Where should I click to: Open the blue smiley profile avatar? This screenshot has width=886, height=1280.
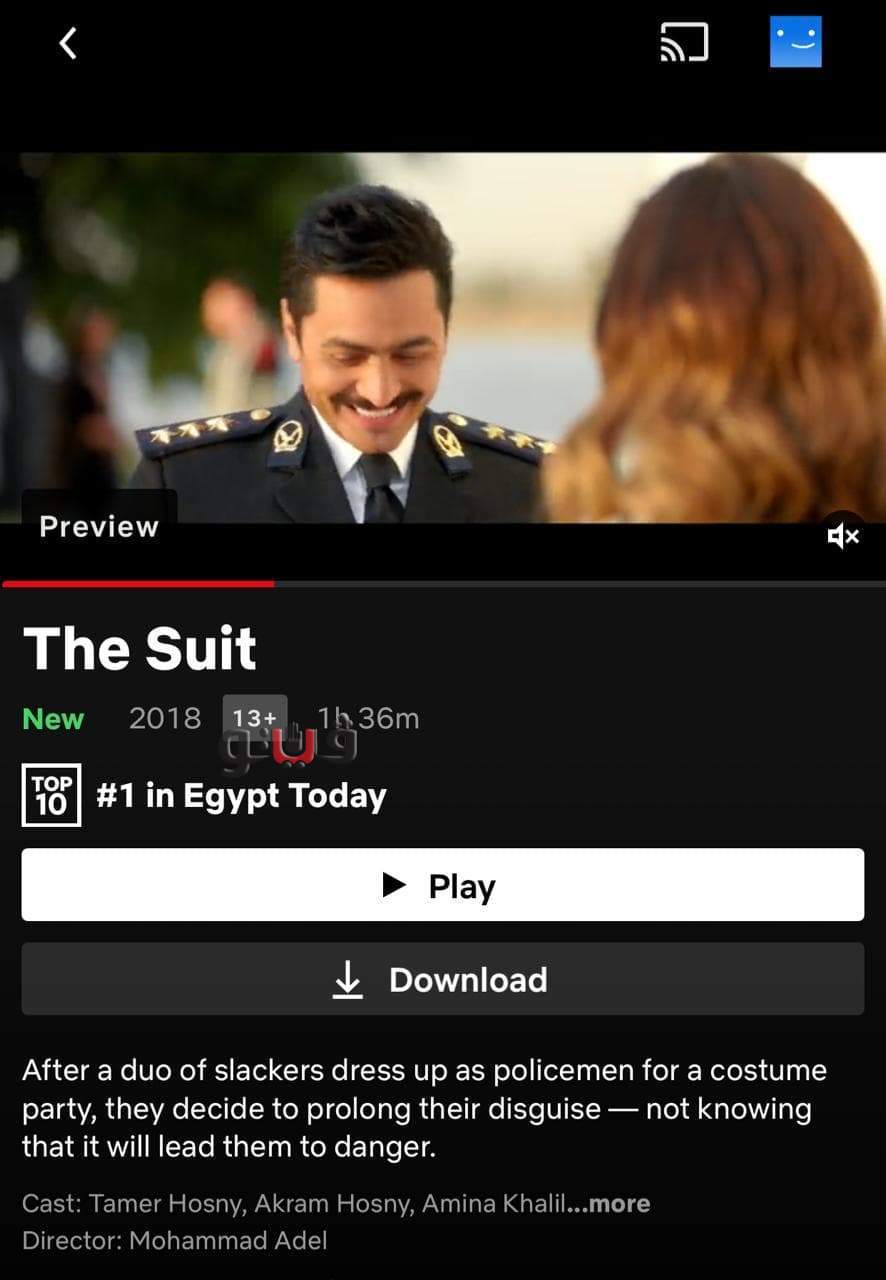coord(796,42)
